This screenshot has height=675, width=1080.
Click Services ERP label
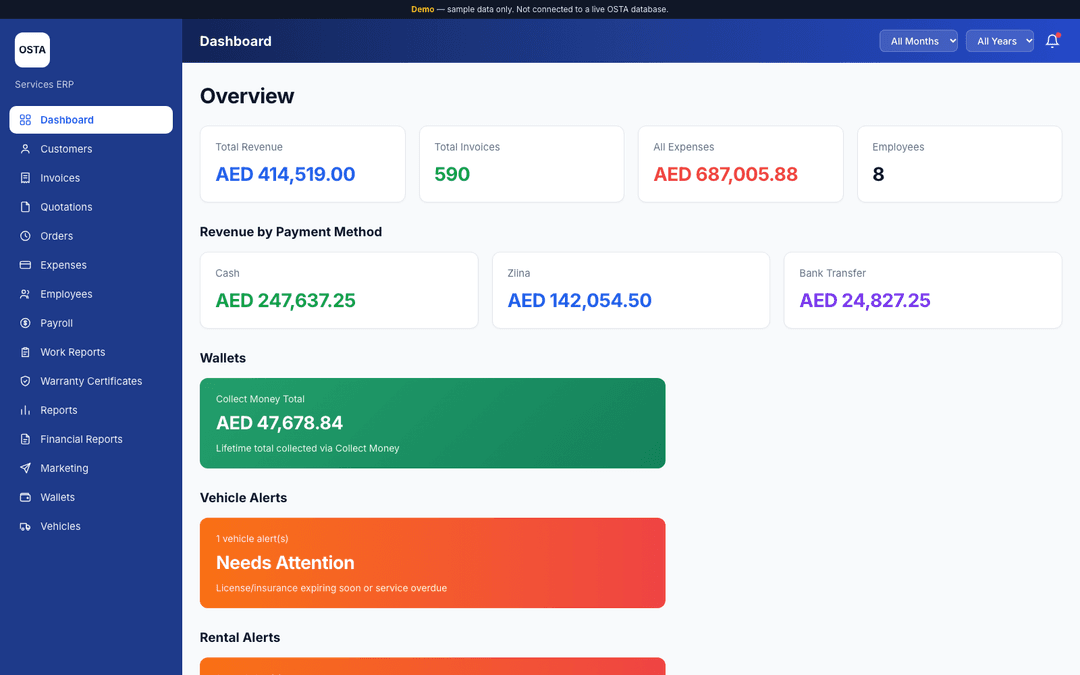pyautogui.click(x=44, y=84)
